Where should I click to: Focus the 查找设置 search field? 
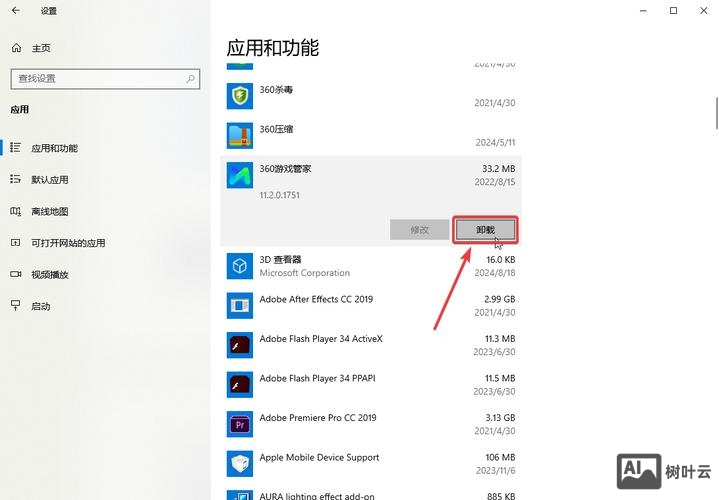pyautogui.click(x=105, y=78)
